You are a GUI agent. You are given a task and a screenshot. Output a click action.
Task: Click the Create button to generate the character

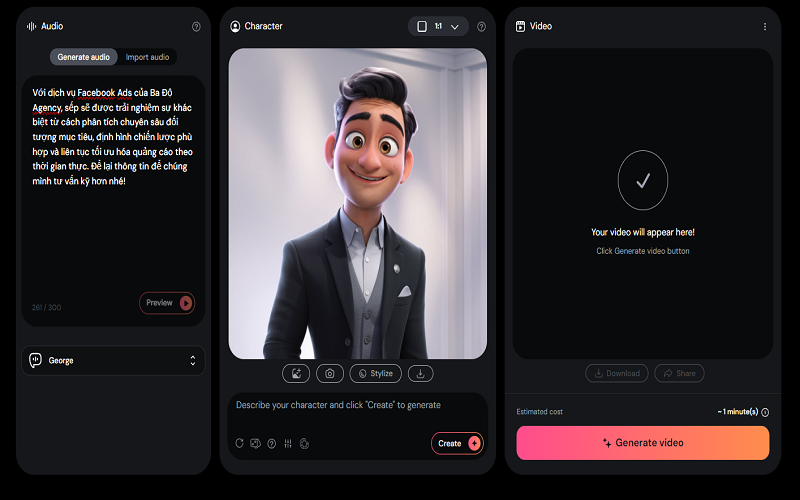457,443
